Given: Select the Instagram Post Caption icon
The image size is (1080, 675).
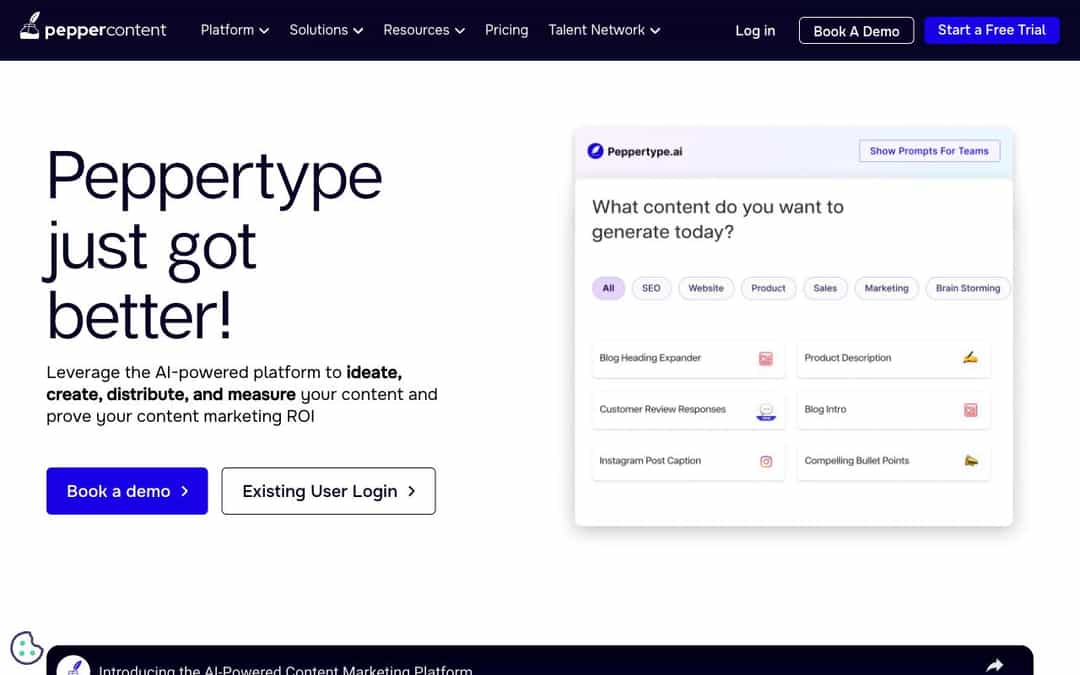Looking at the screenshot, I should (x=765, y=460).
